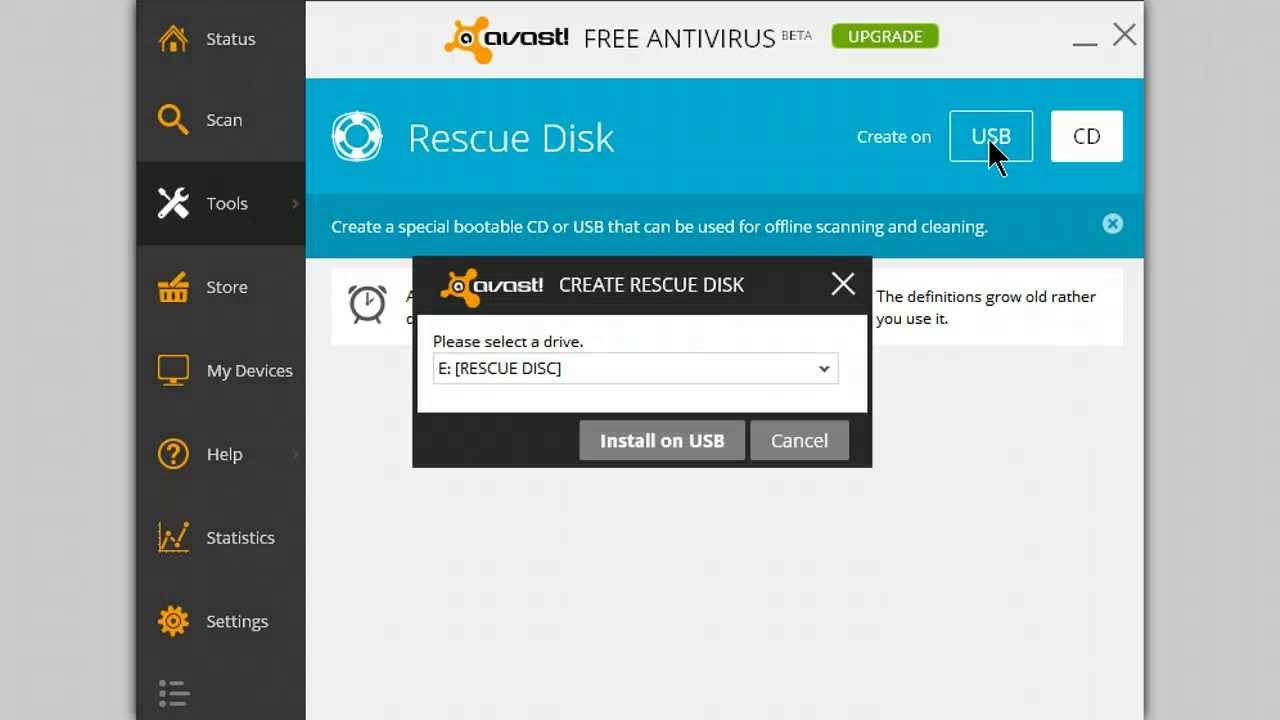Viewport: 1280px width, 720px height.
Task: Choose CD as creation target
Action: [x=1087, y=136]
